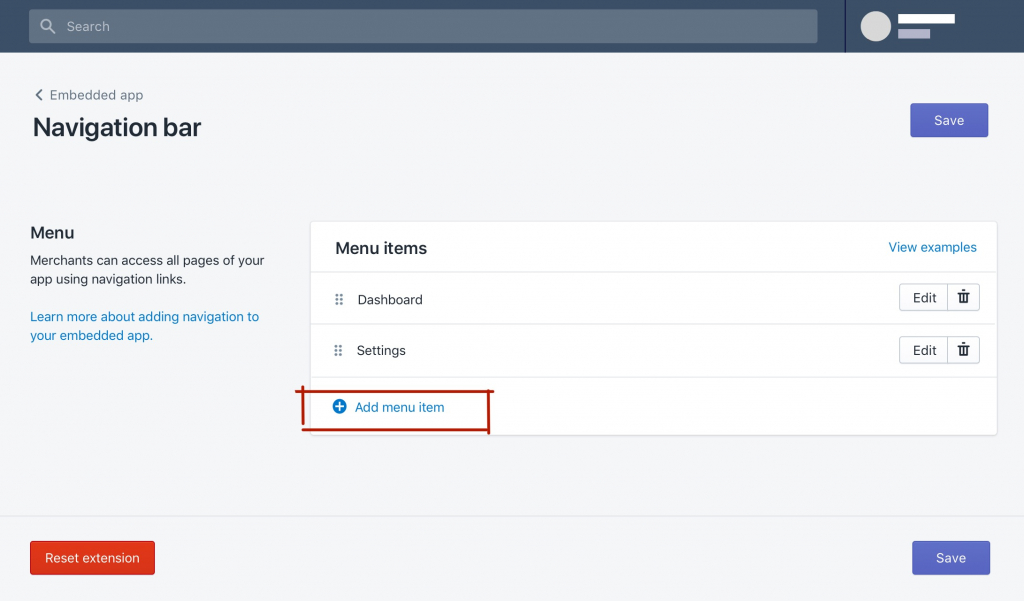The image size is (1024, 601).
Task: Focus the Search input field
Action: (423, 26)
